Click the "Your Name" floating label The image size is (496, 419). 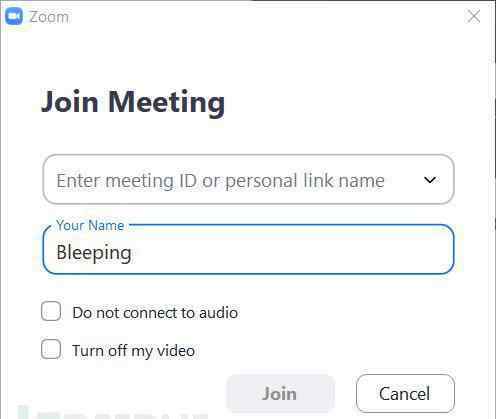[90, 225]
